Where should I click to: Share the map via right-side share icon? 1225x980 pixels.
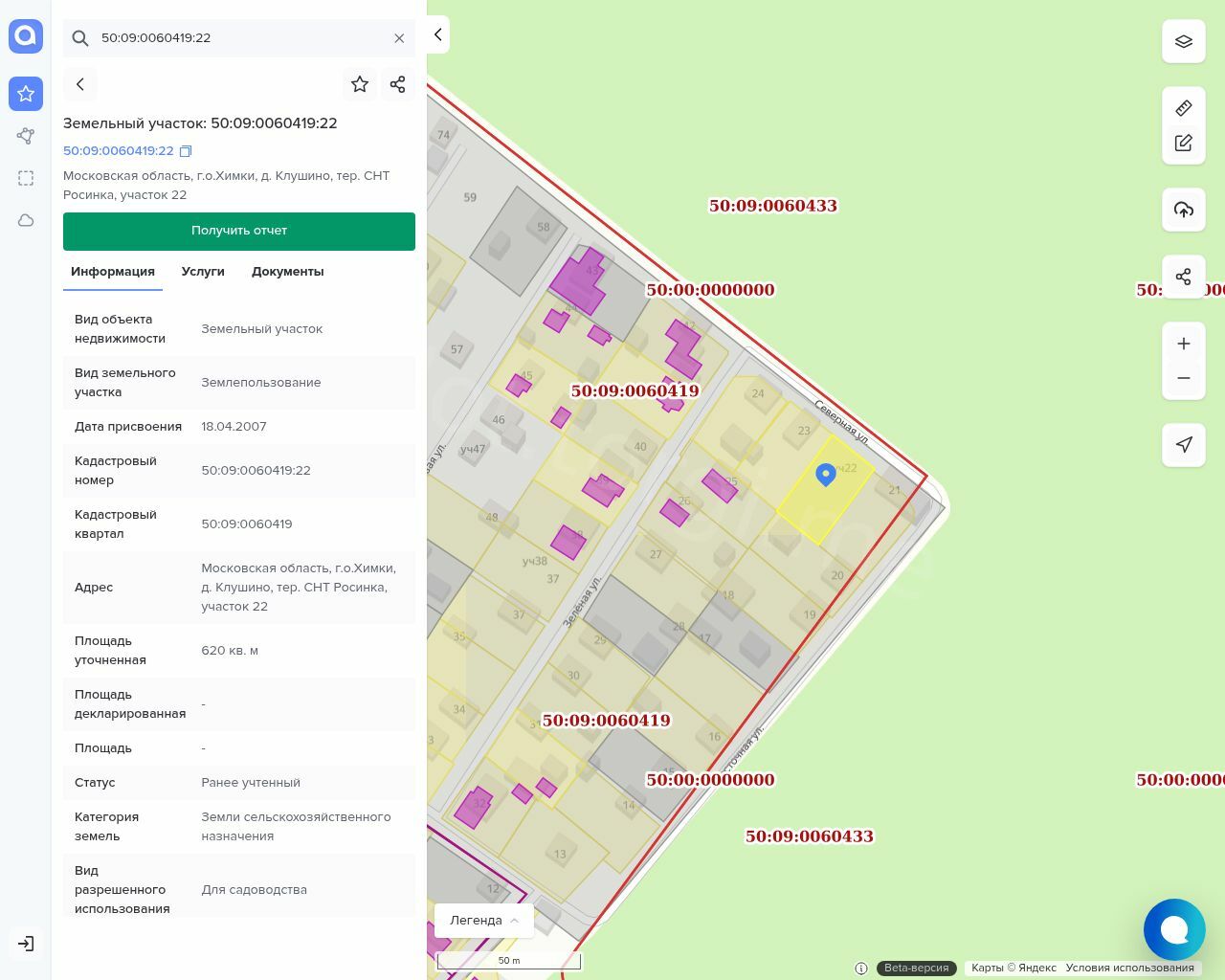coord(1184,277)
